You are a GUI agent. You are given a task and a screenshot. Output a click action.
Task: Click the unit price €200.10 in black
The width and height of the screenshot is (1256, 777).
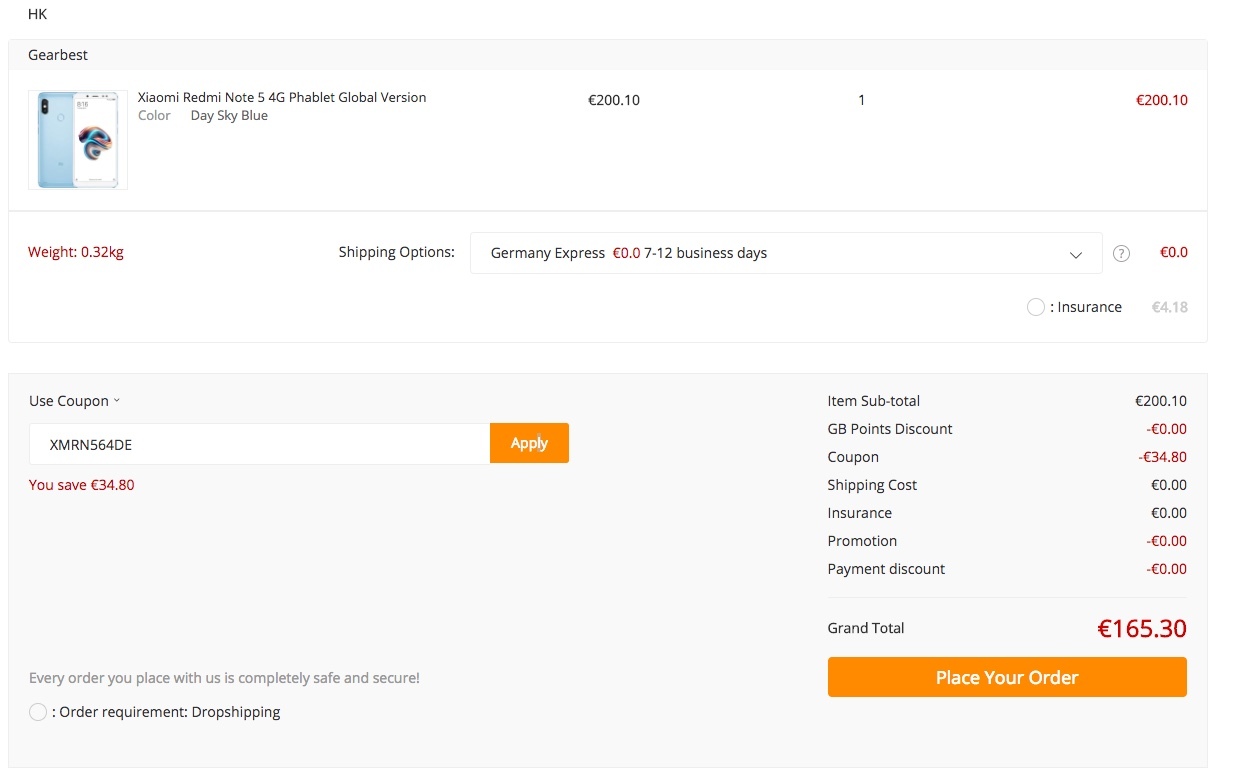614,100
